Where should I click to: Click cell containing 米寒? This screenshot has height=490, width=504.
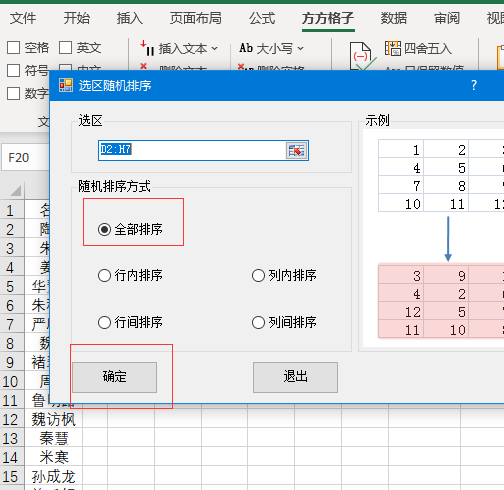coord(53,457)
